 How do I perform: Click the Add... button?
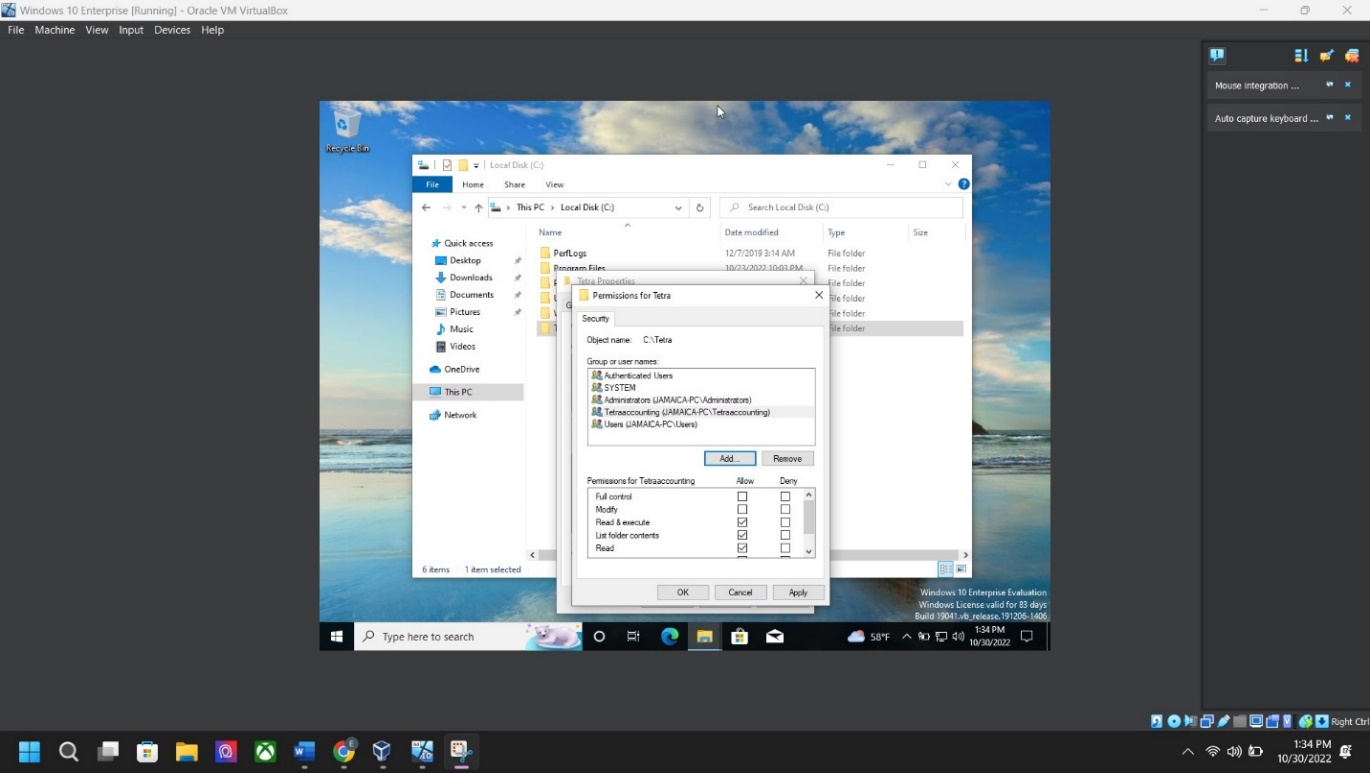tap(729, 458)
